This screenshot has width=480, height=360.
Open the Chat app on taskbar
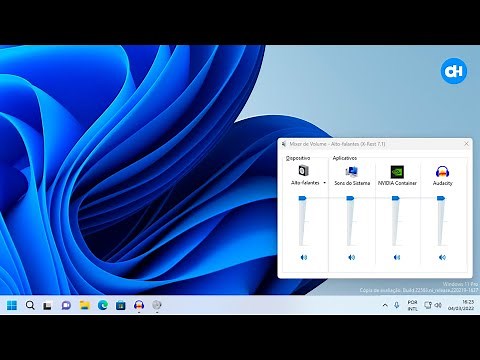pyautogui.click(x=66, y=305)
